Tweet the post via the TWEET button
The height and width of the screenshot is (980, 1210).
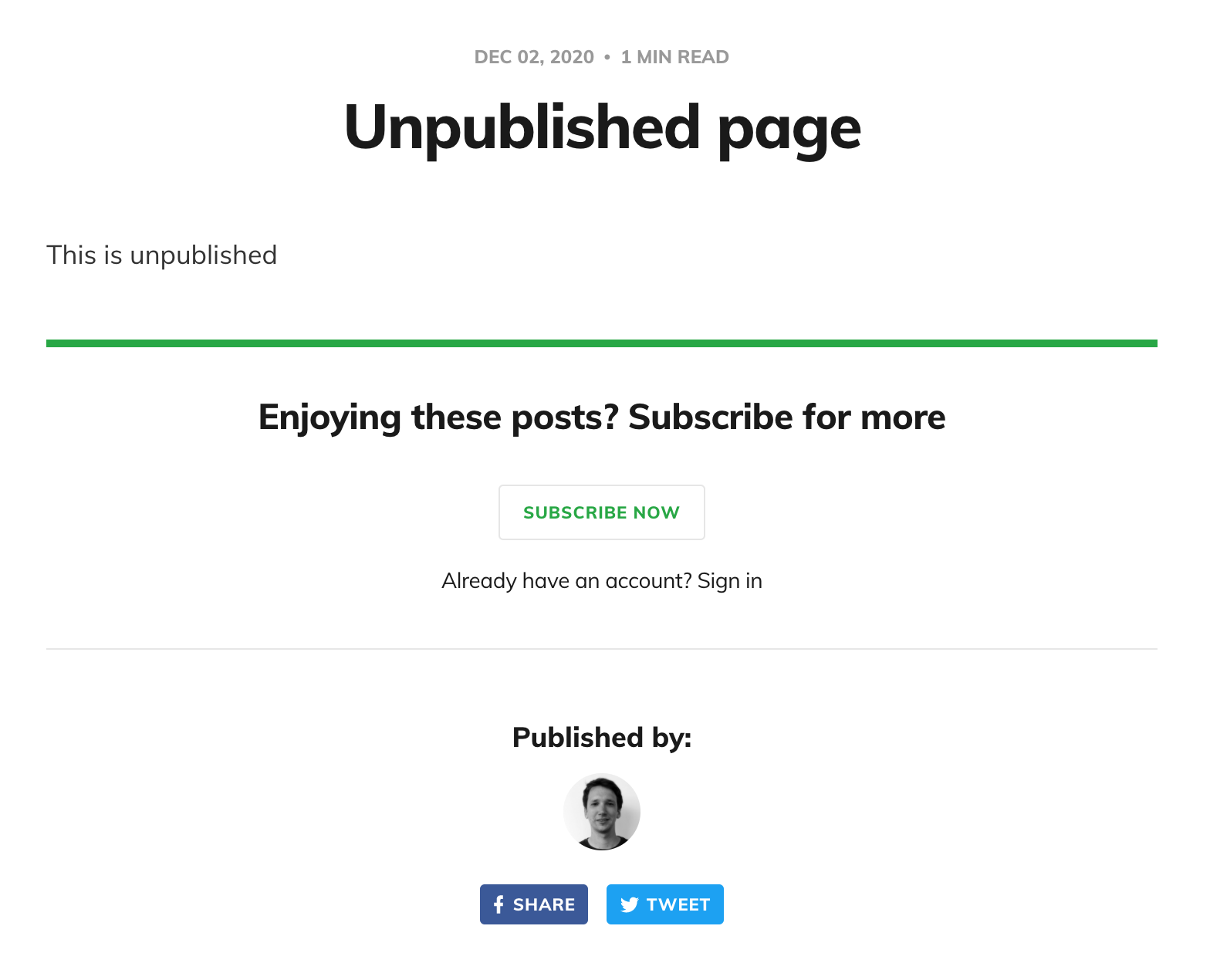[664, 904]
